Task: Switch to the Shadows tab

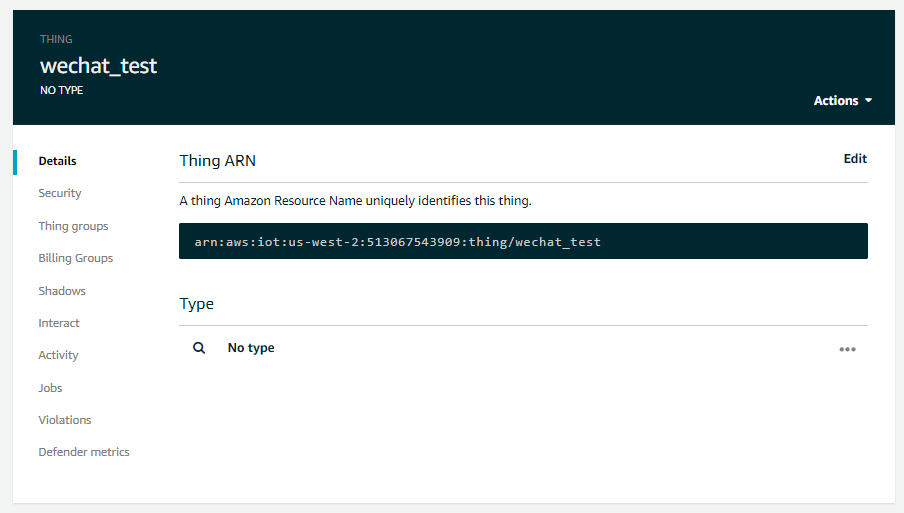Action: tap(62, 291)
